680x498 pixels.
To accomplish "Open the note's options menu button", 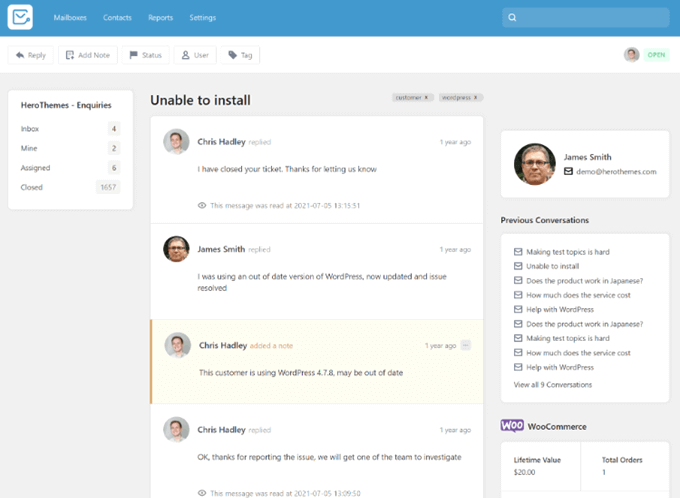I will (x=466, y=345).
